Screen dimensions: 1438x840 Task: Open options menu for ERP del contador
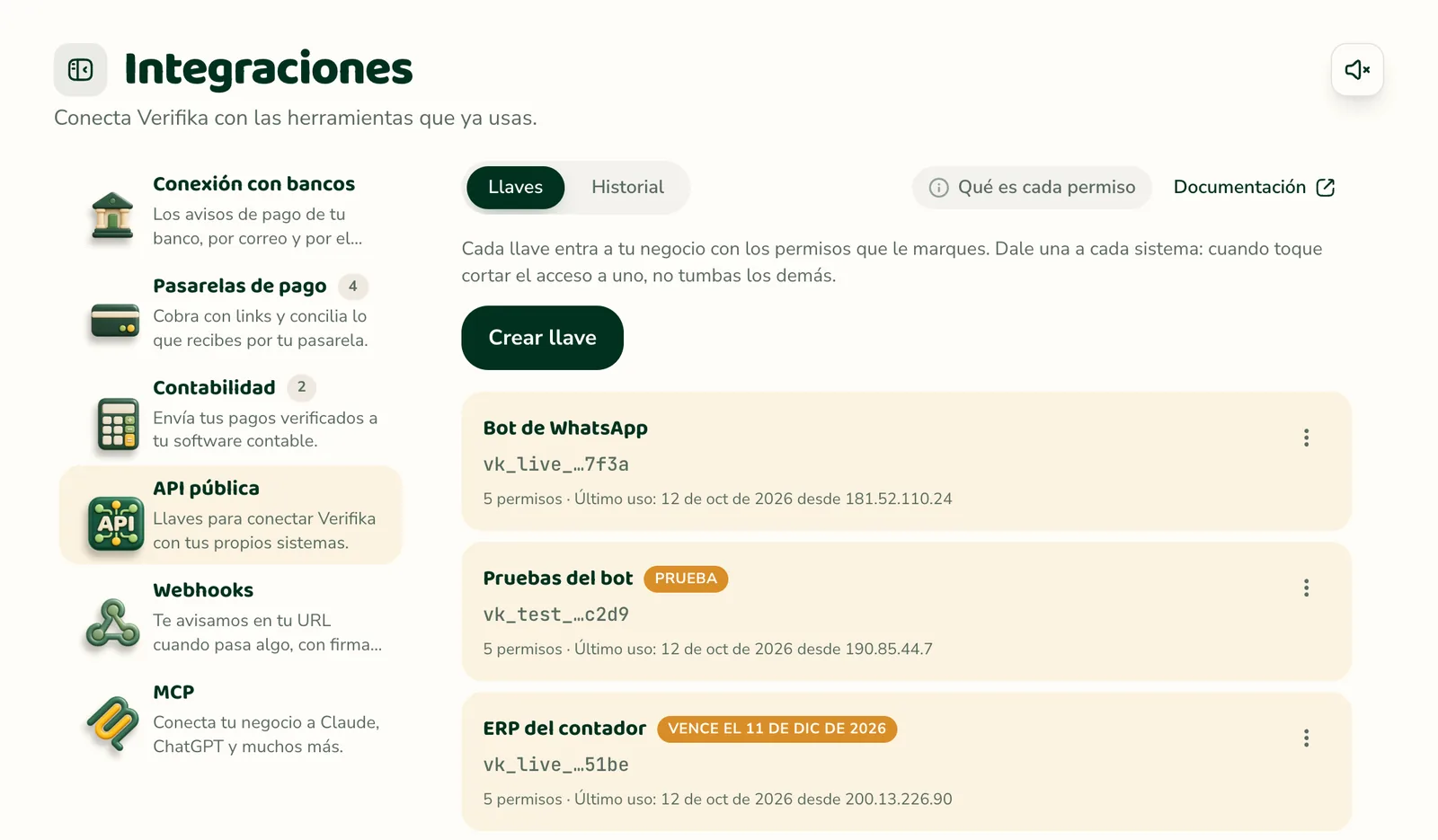pyautogui.click(x=1306, y=738)
